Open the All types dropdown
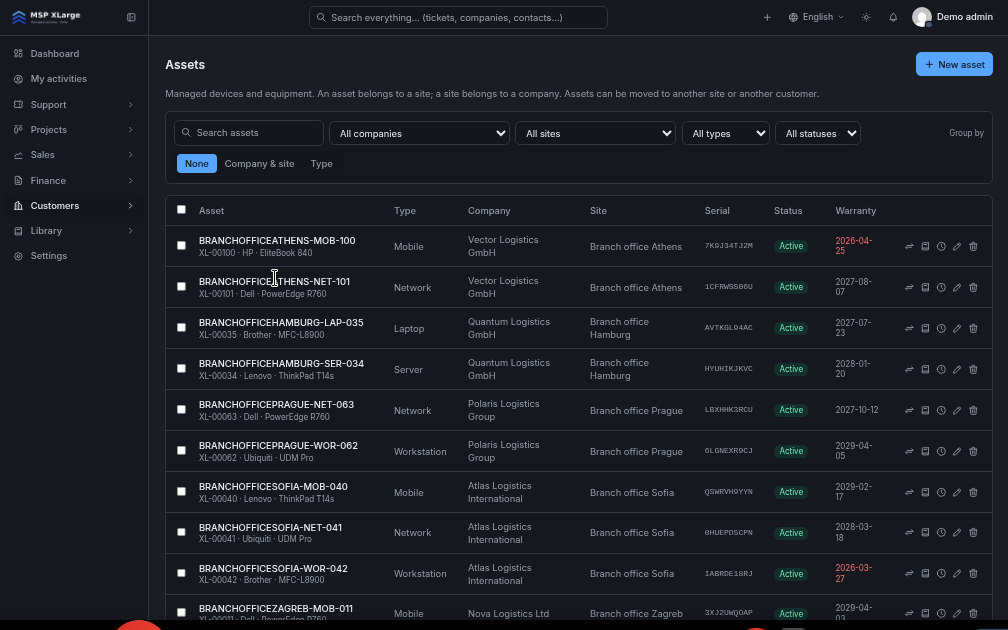Screen dimensions: 1008x630 [x=726, y=133]
